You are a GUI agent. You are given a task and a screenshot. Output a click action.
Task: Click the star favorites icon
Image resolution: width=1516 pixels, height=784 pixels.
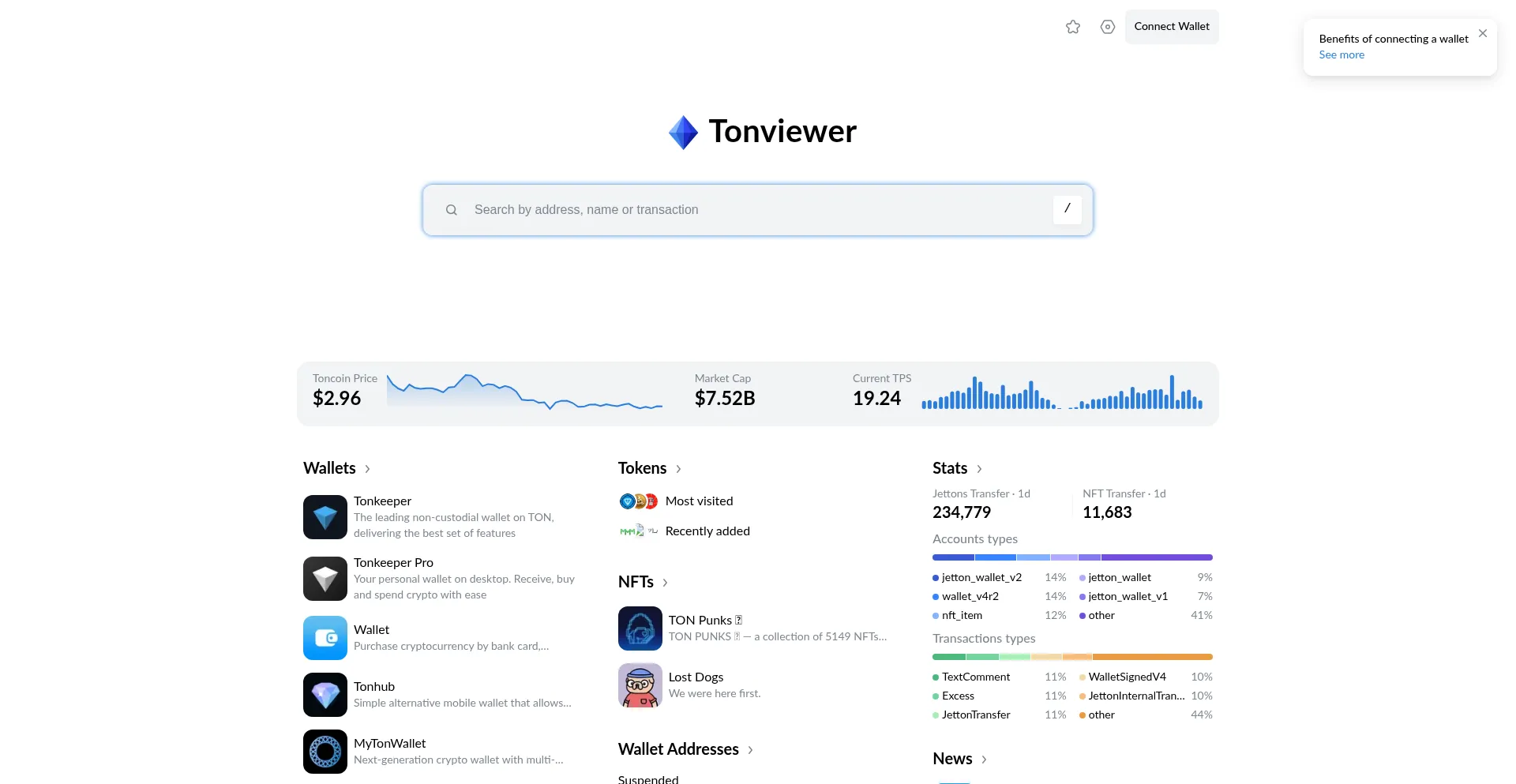tap(1072, 27)
